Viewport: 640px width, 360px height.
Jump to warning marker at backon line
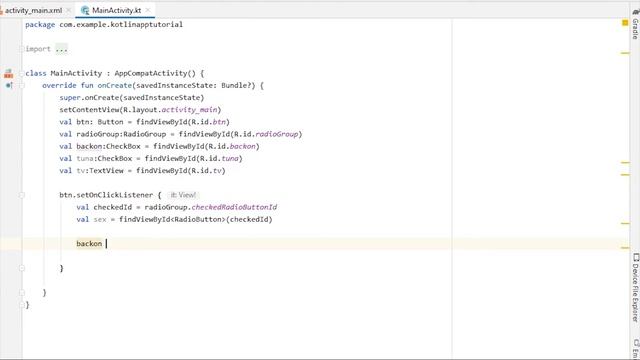click(625, 247)
